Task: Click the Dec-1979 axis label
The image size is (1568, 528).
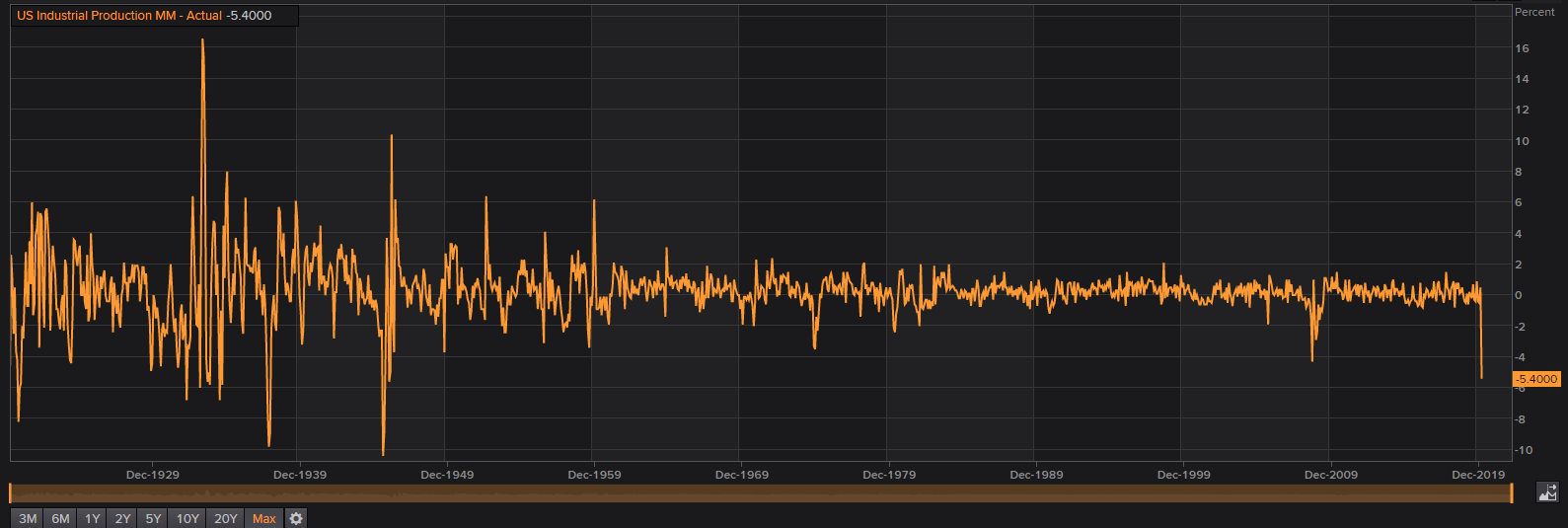Action: click(889, 475)
